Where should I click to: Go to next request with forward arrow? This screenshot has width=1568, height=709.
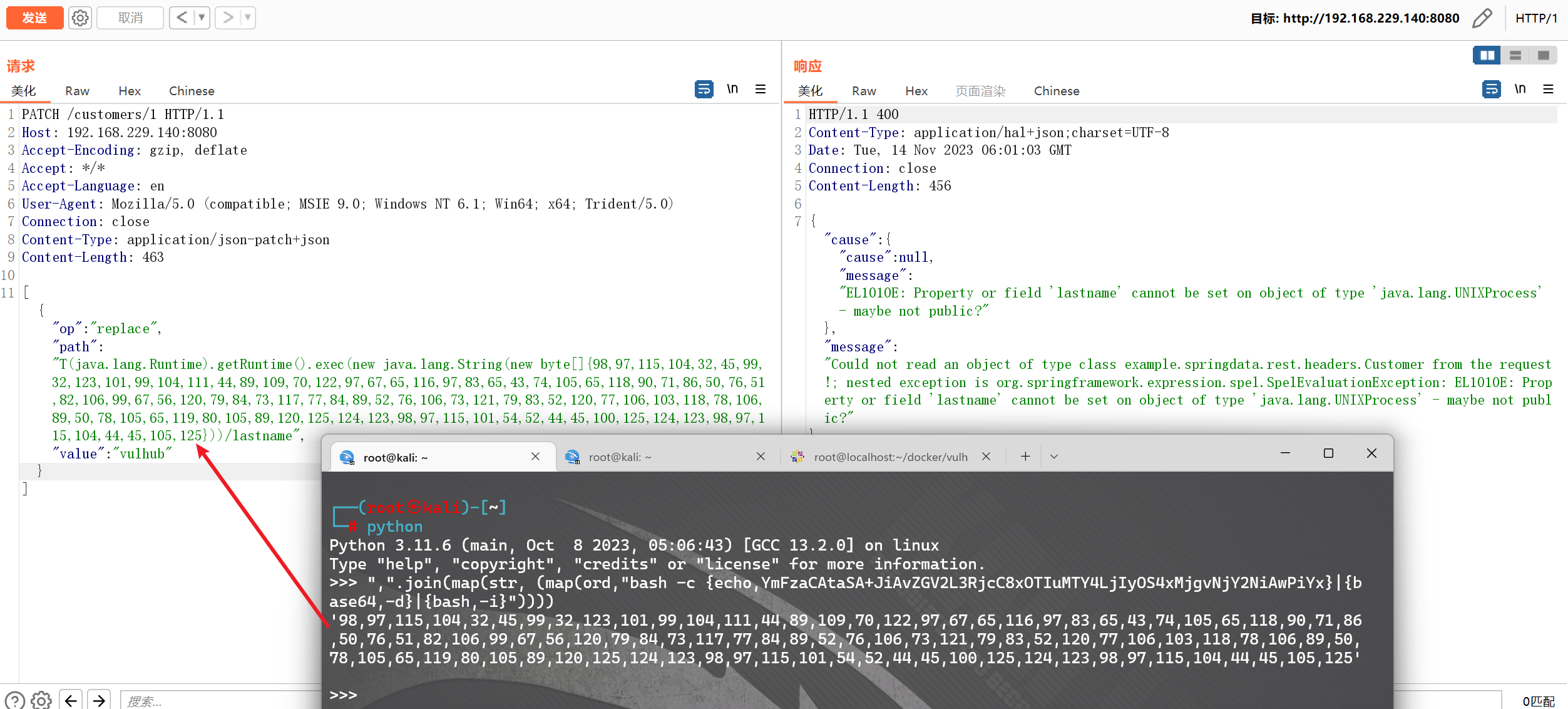[228, 18]
